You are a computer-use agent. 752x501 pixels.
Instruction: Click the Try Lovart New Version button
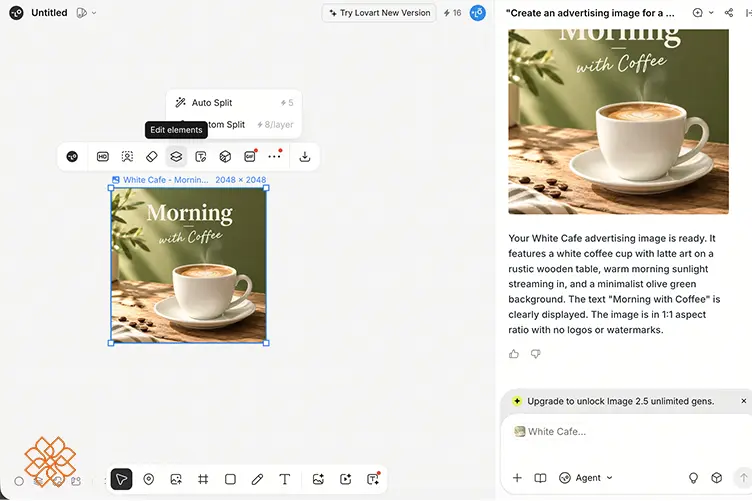(x=379, y=13)
